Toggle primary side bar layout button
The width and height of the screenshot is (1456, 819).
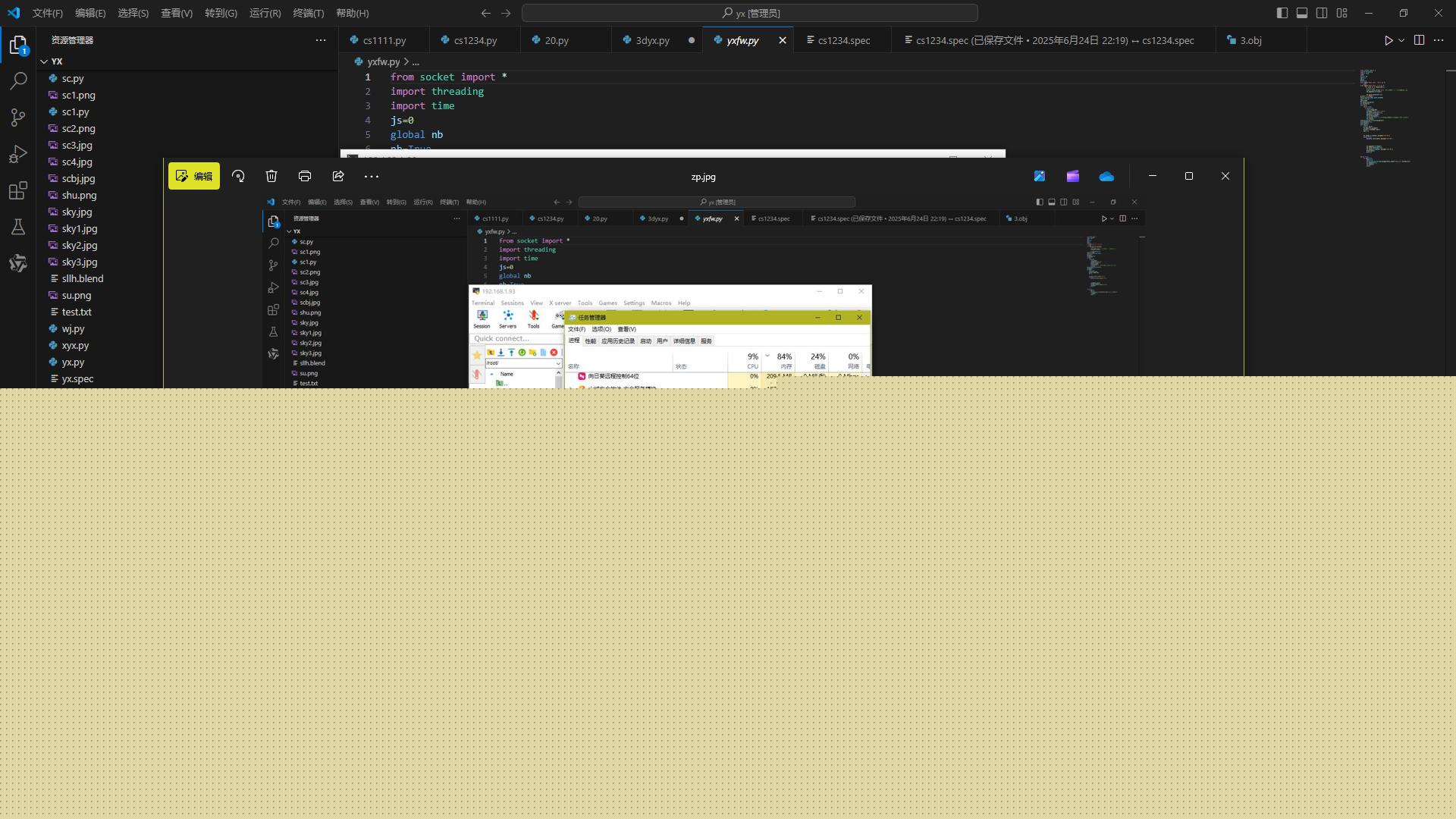pyautogui.click(x=1282, y=13)
